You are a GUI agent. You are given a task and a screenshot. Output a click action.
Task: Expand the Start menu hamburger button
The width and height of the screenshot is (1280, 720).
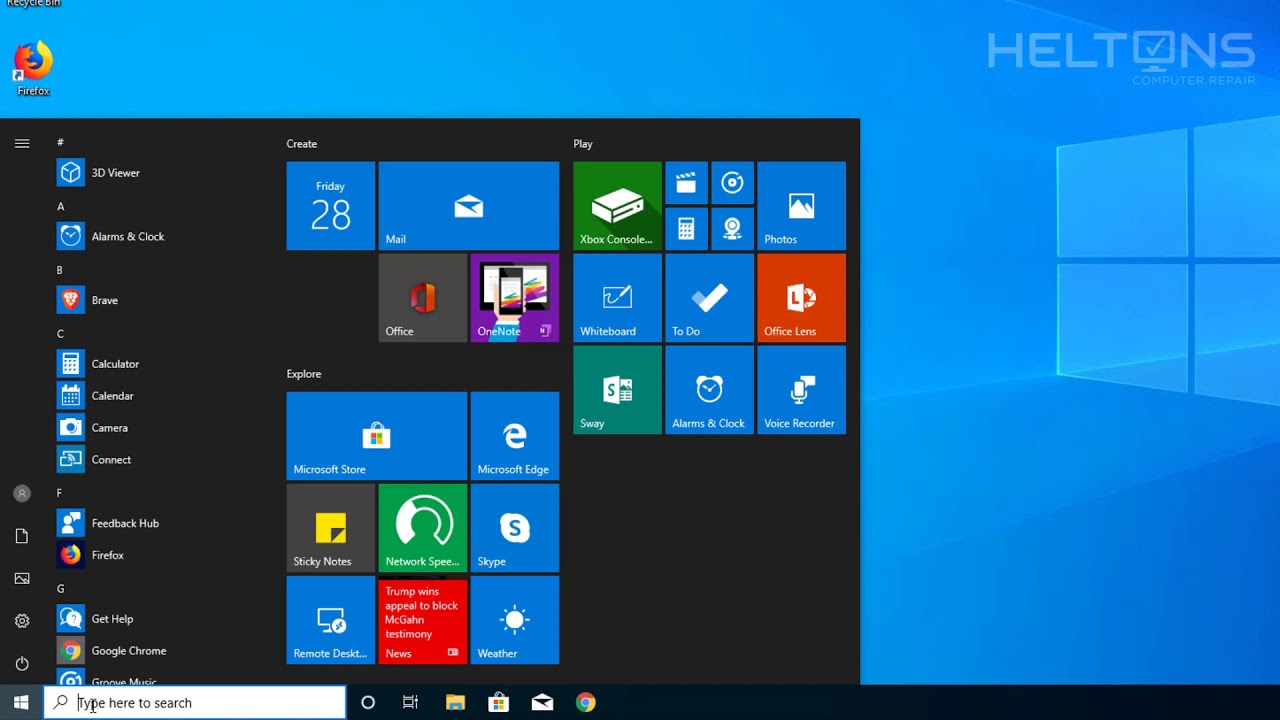[x=22, y=144]
